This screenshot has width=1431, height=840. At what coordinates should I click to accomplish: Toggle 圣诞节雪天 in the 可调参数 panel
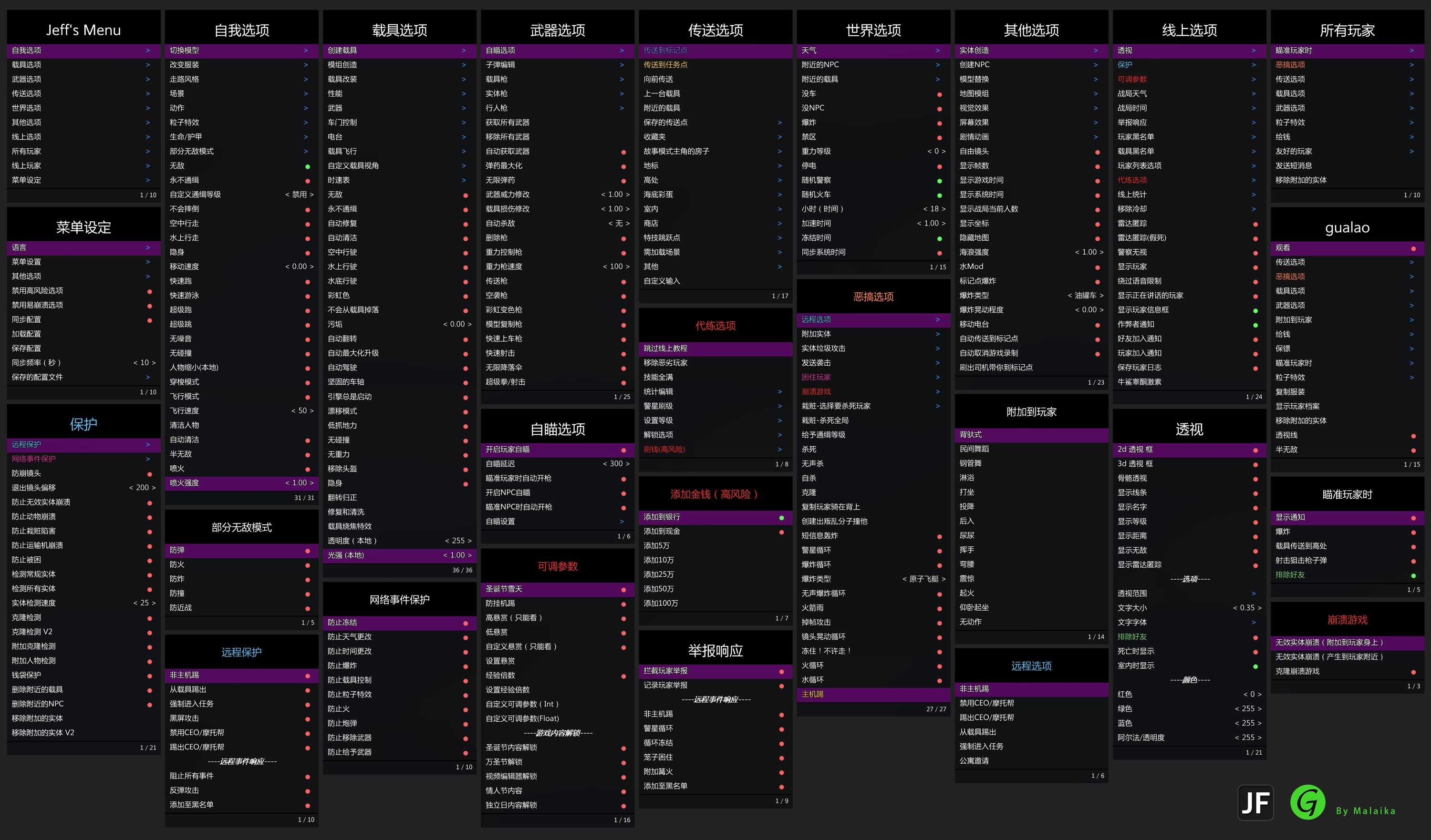tap(623, 590)
